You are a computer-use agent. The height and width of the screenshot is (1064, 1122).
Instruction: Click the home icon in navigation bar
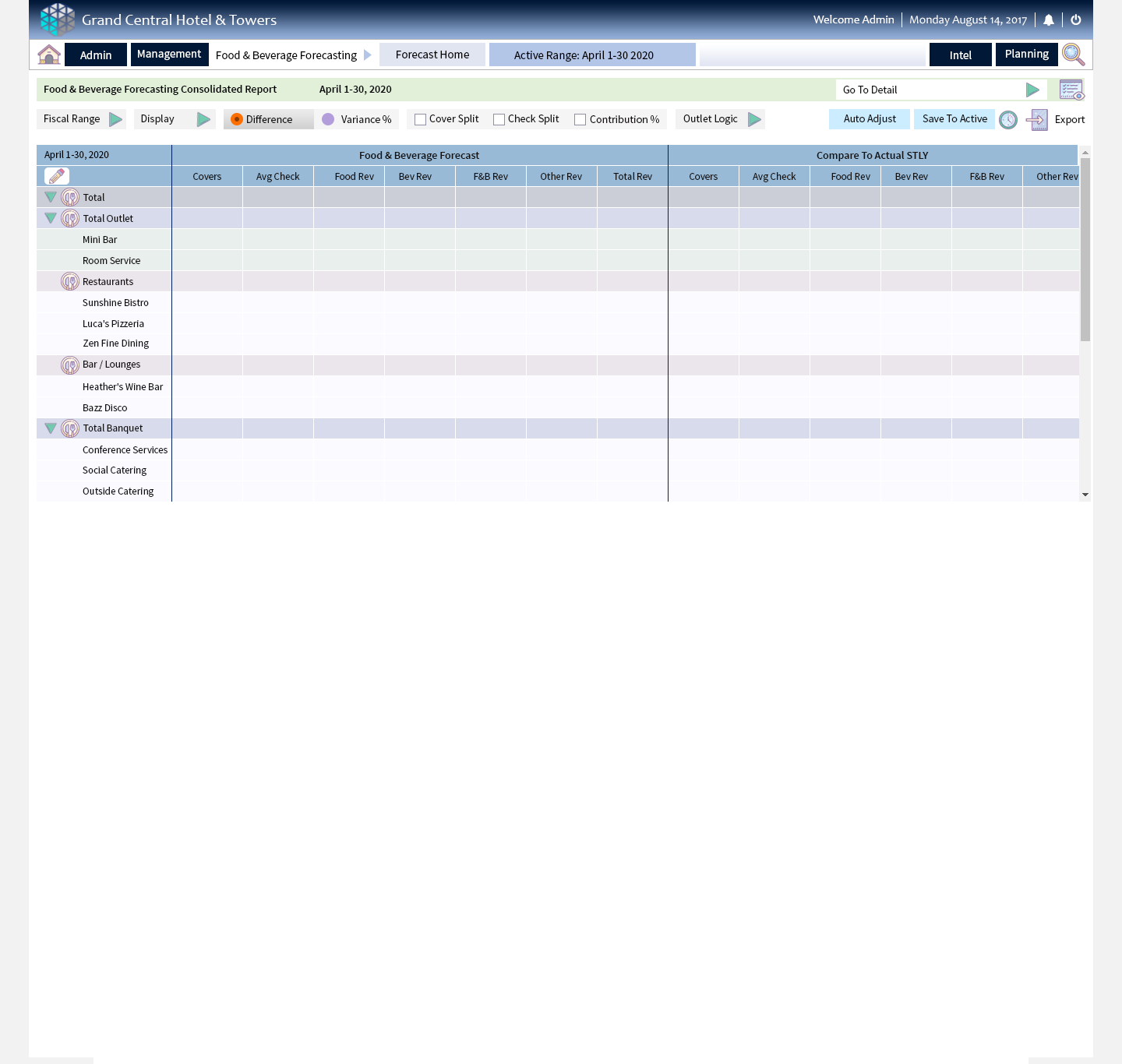(x=49, y=55)
